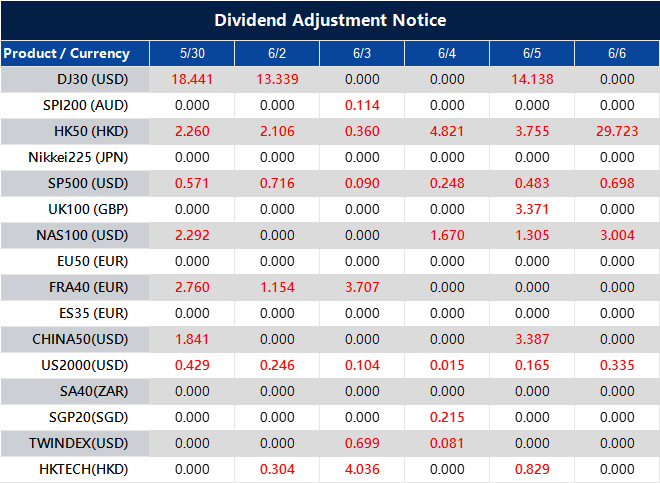Click the Dividend Adjustment Notice title
Screen dimensions: 660x483
pos(330,20)
